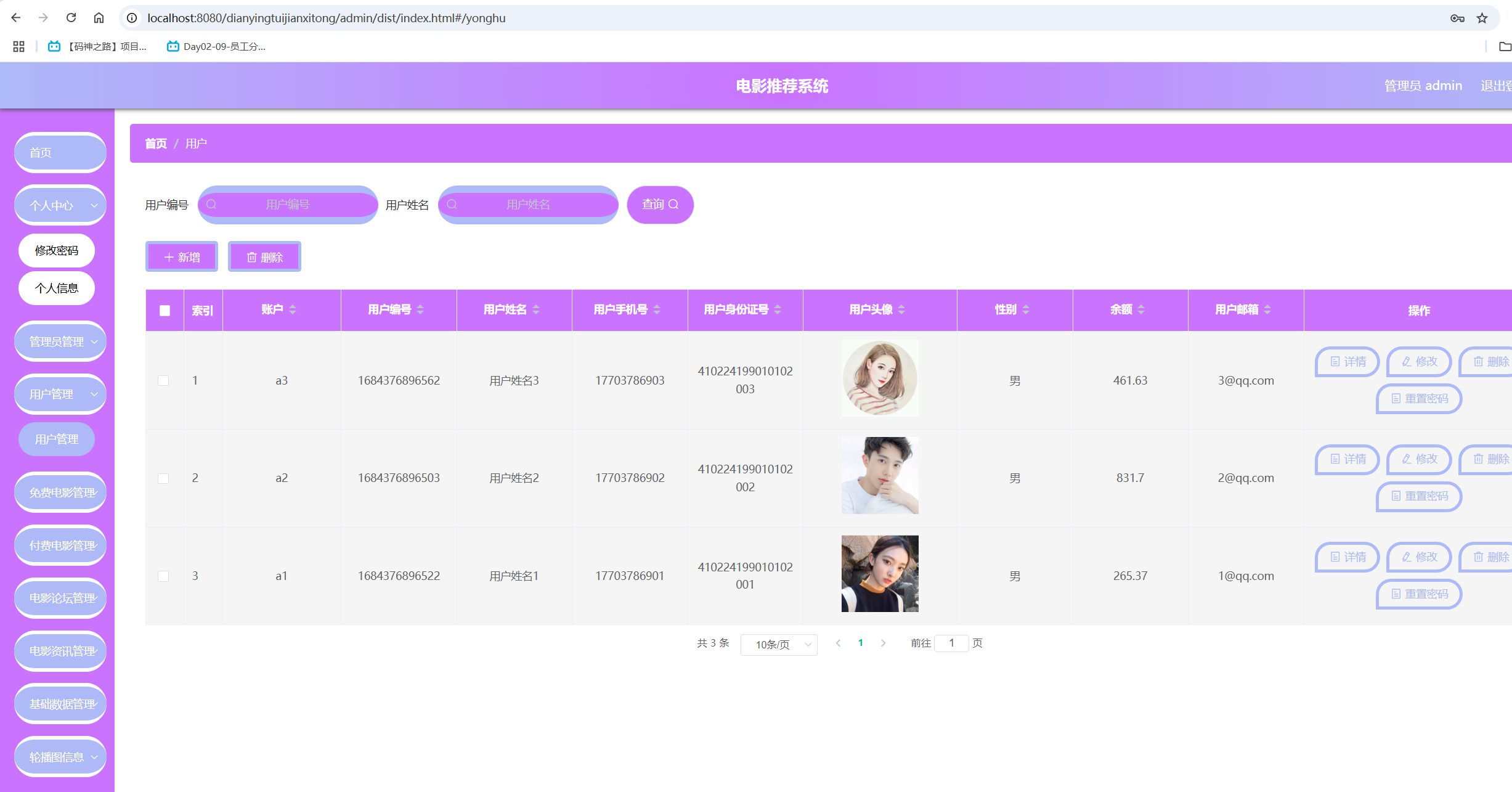Open the 10条/页 page size dropdown
Viewport: 1512px width, 792px height.
click(779, 644)
